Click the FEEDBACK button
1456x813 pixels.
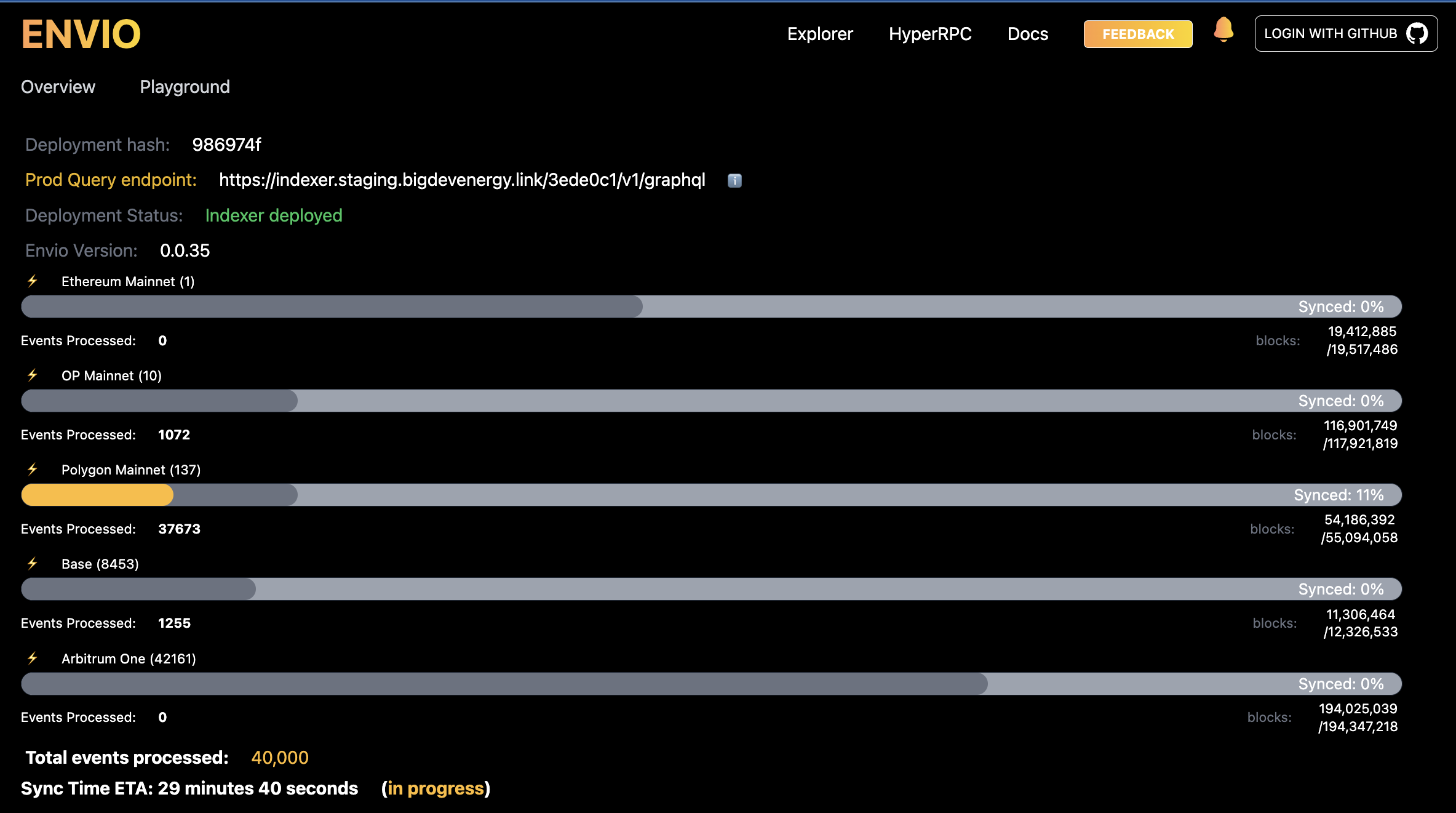pyautogui.click(x=1137, y=34)
